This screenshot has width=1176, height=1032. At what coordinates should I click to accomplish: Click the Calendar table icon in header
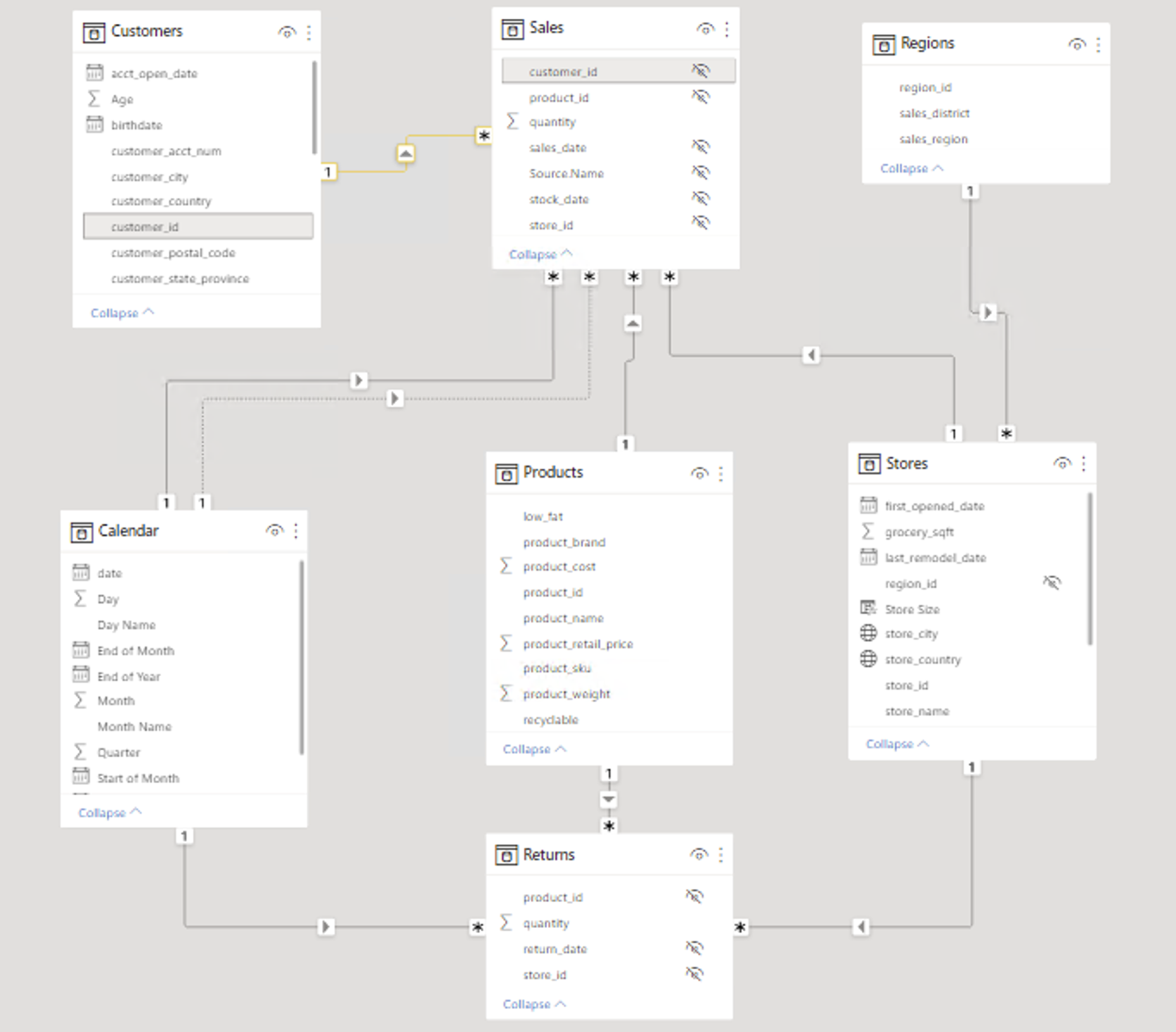(81, 532)
